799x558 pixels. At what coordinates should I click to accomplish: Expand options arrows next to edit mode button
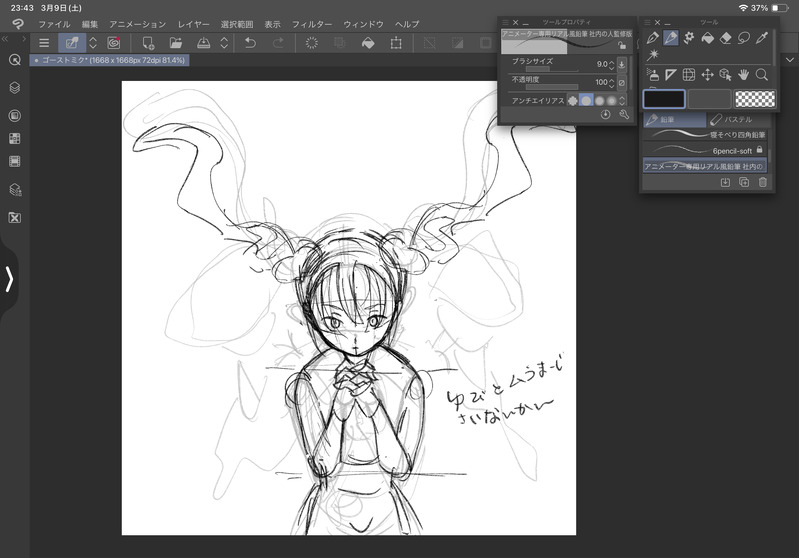point(93,43)
